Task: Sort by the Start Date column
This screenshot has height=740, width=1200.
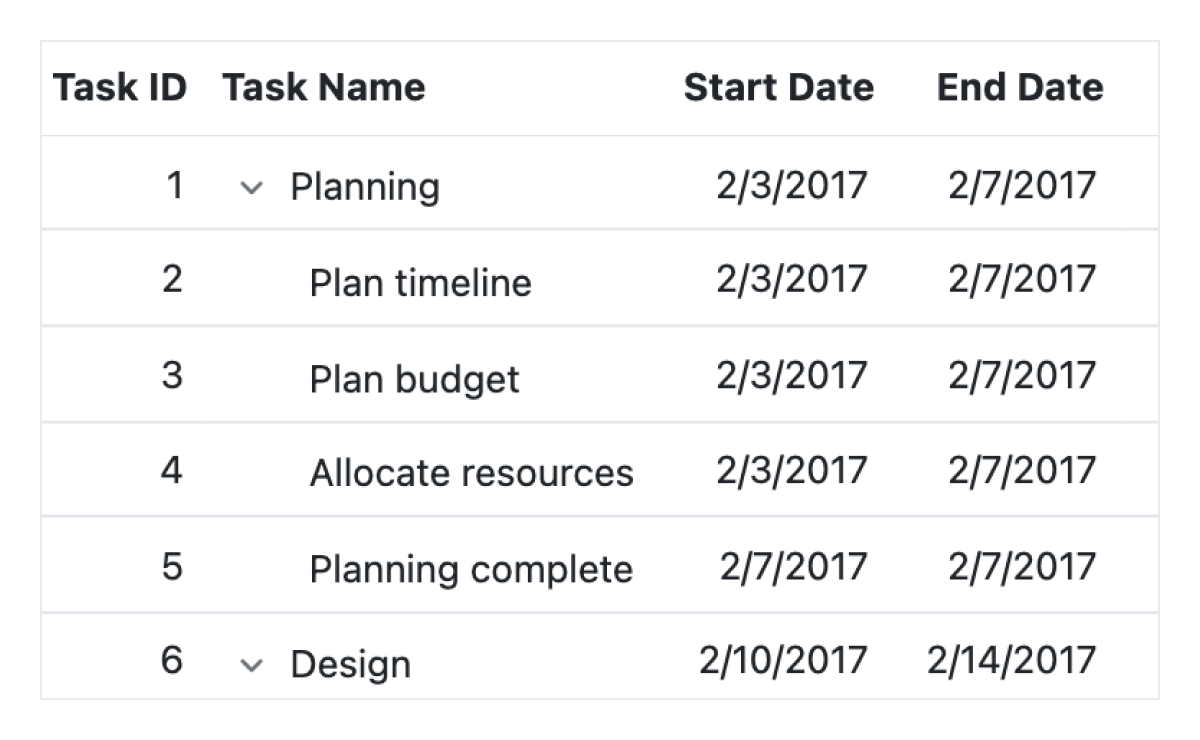Action: coord(779,88)
